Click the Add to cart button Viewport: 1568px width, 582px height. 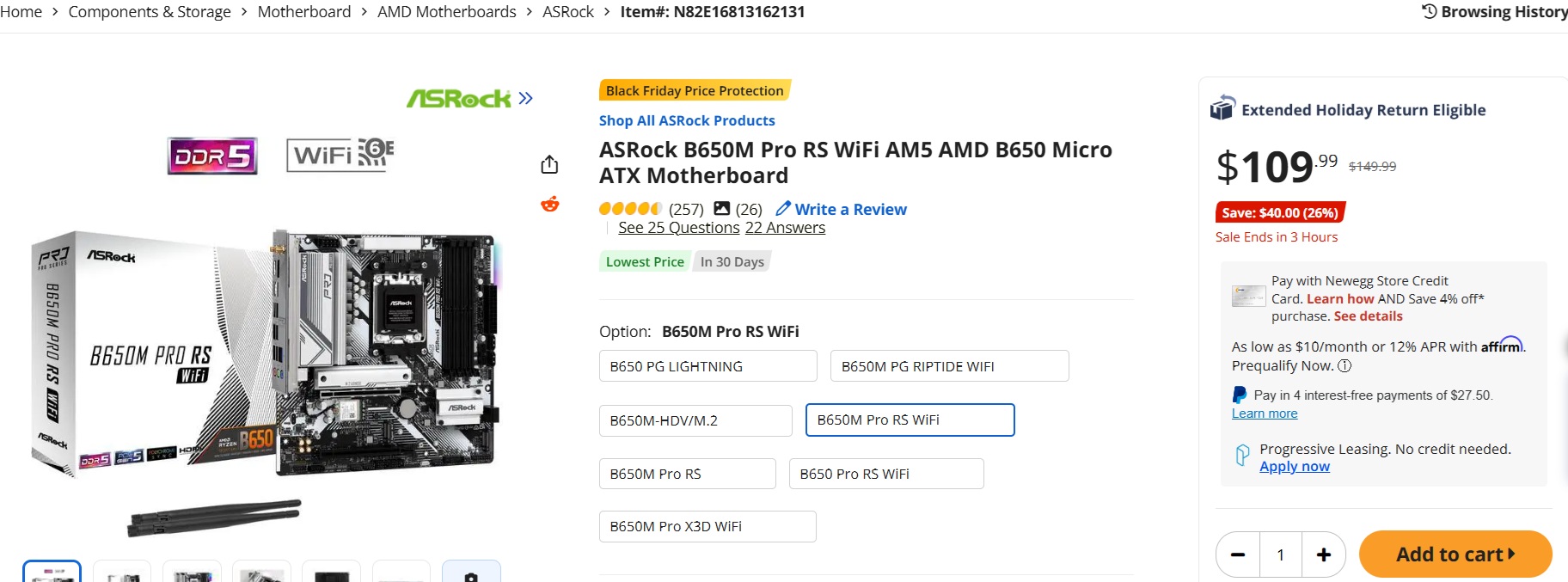point(1455,554)
